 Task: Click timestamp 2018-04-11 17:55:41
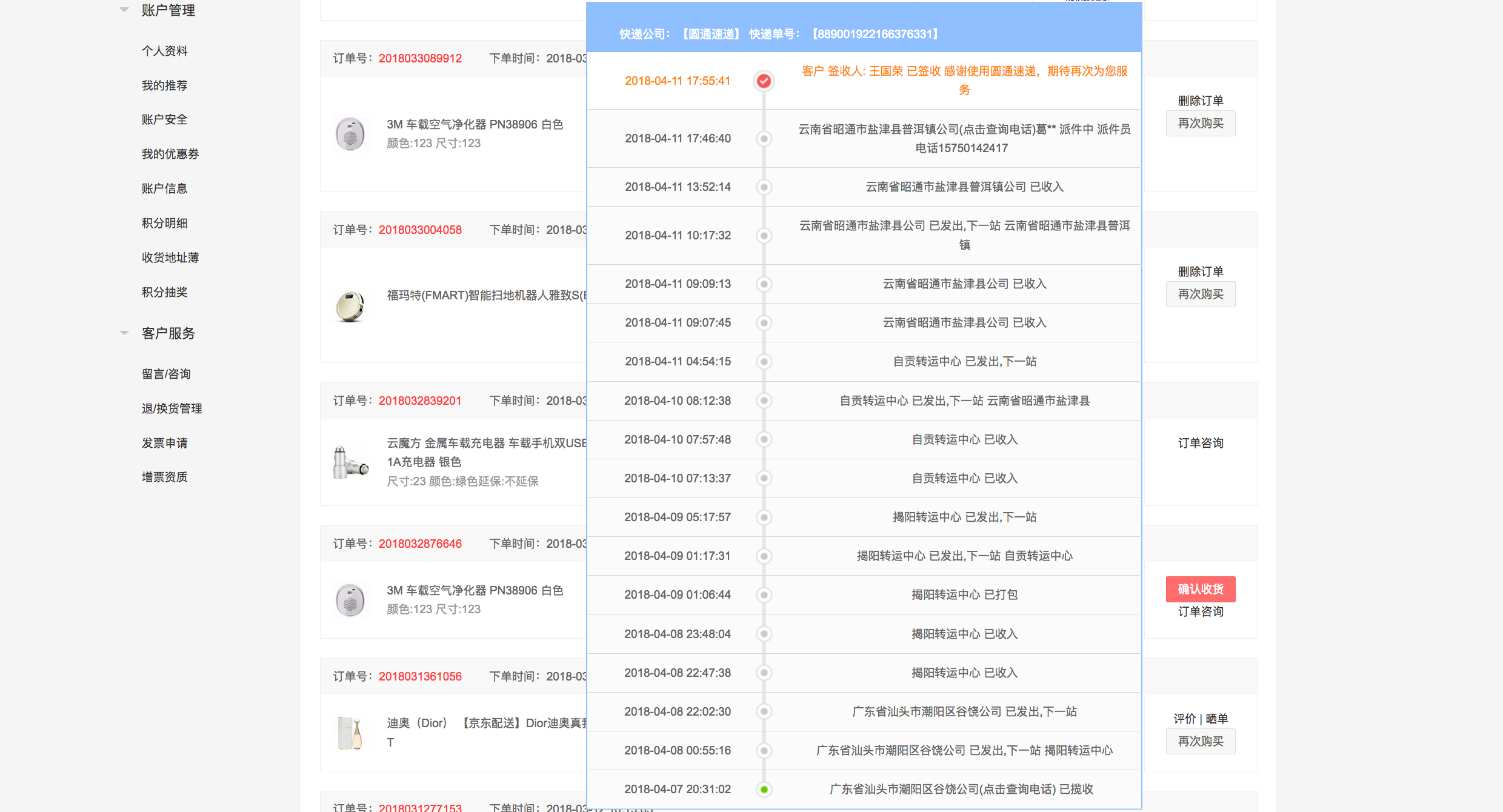click(x=678, y=81)
